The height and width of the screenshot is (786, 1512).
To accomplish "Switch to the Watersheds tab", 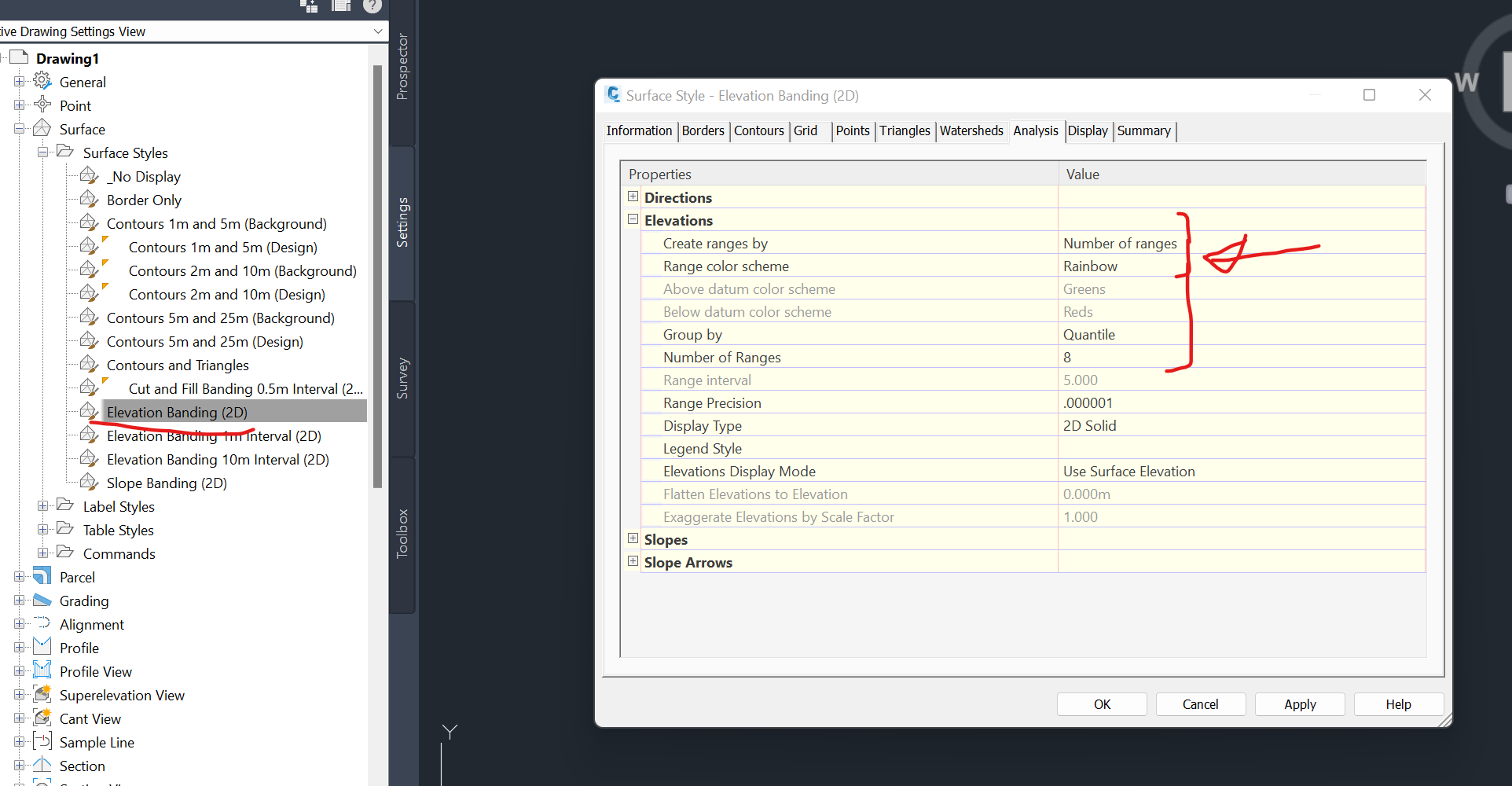I will (x=971, y=130).
